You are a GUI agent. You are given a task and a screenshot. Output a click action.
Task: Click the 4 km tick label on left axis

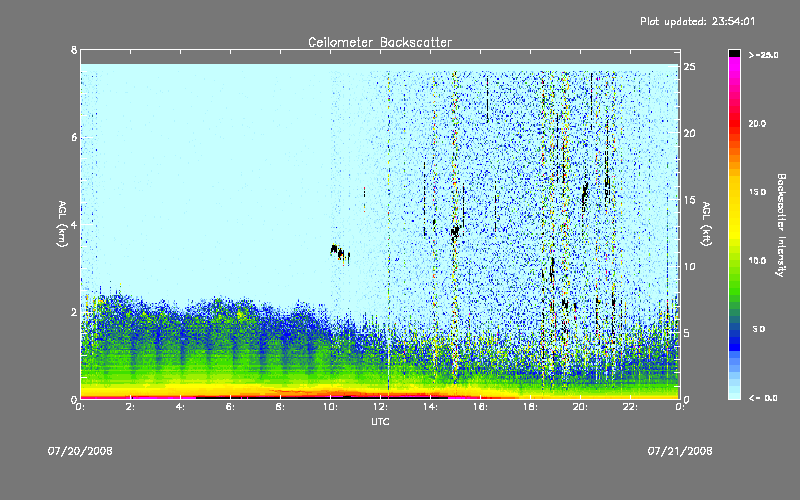click(x=74, y=224)
